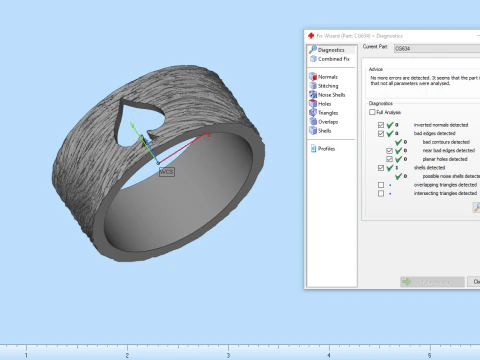The image size is (480, 360).
Task: Toggle the bad edges detected checkbox
Action: click(381, 134)
